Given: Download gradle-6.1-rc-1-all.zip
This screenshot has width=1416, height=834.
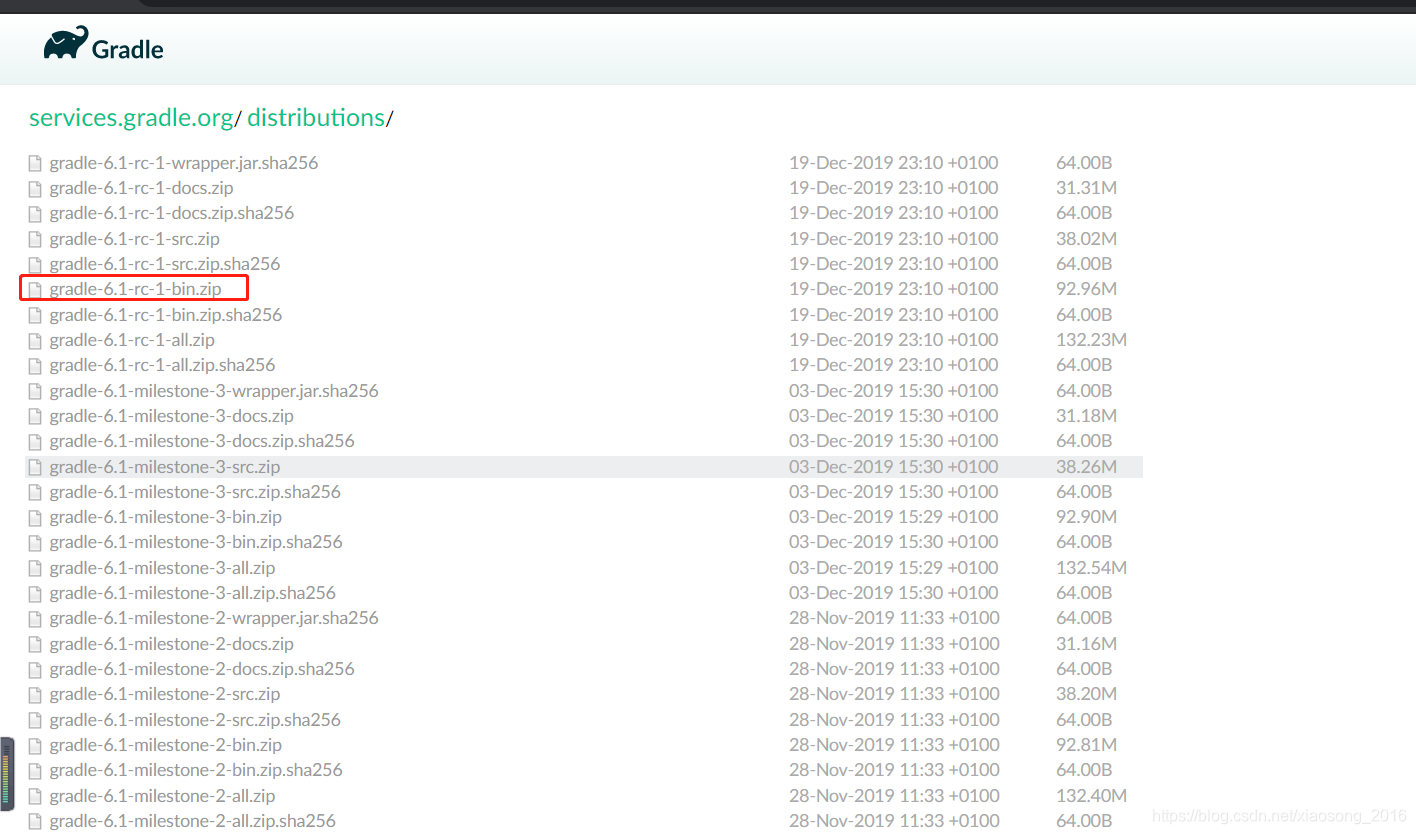Looking at the screenshot, I should coord(132,340).
